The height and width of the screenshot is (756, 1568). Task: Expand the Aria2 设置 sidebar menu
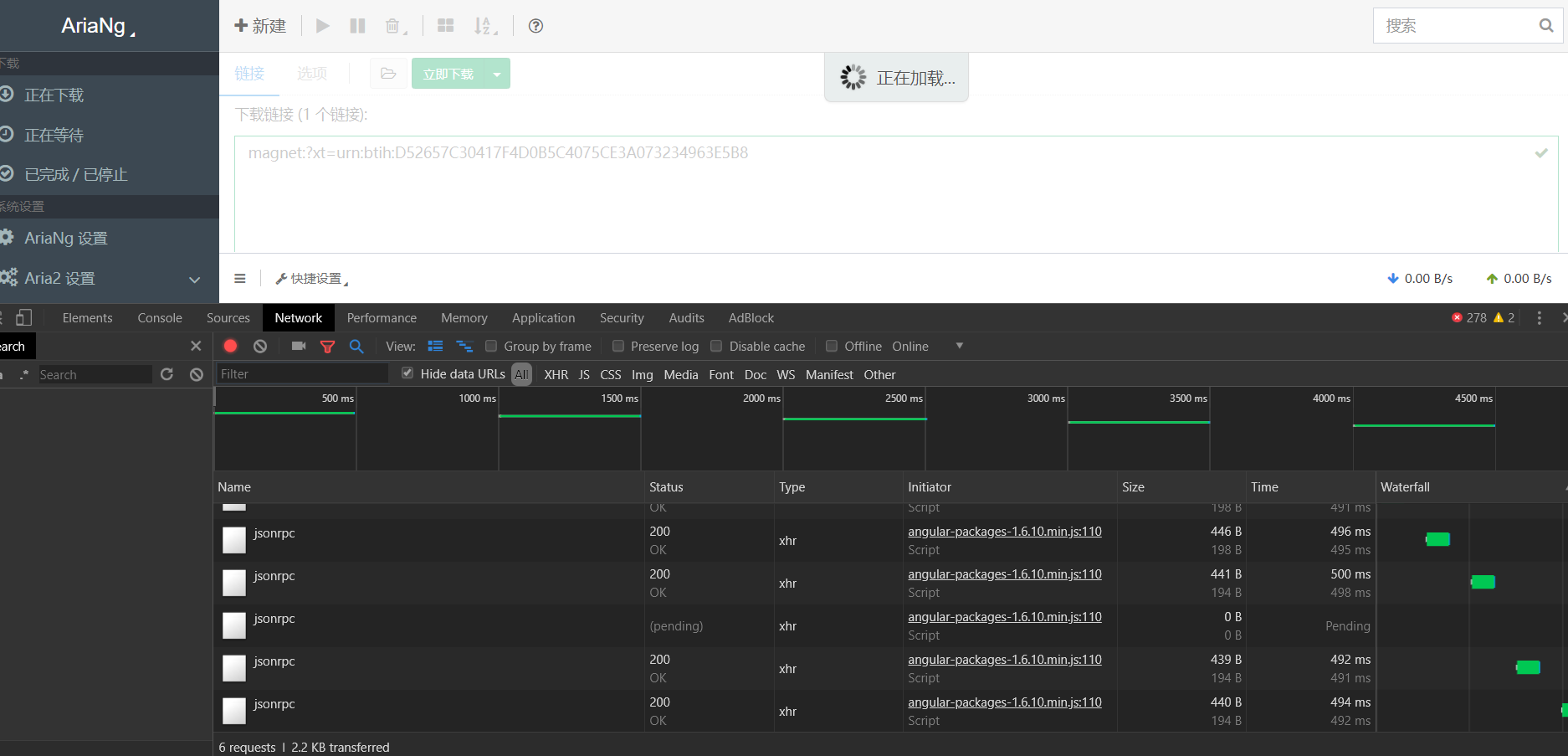coord(194,279)
